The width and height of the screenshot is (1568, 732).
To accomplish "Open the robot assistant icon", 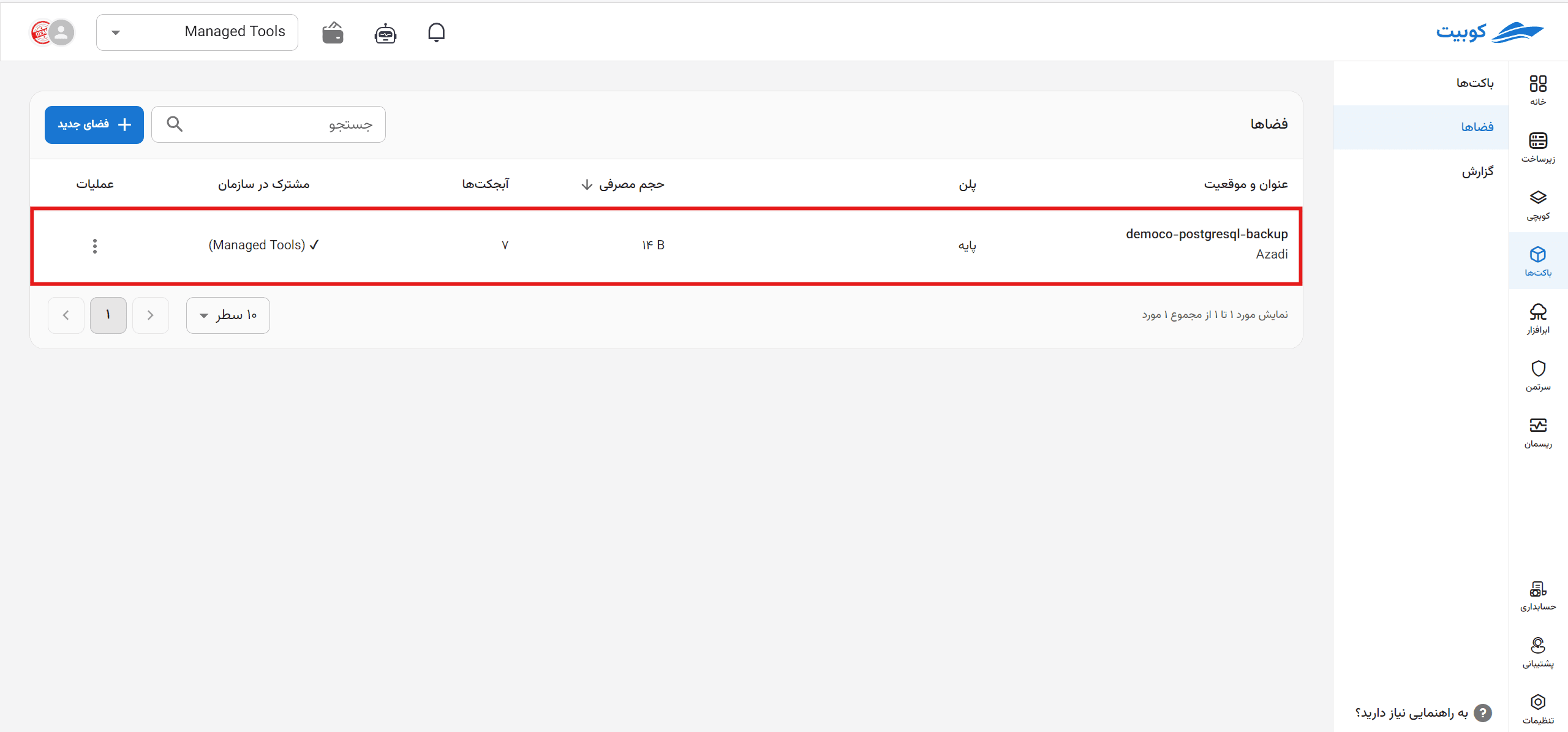I will point(385,33).
